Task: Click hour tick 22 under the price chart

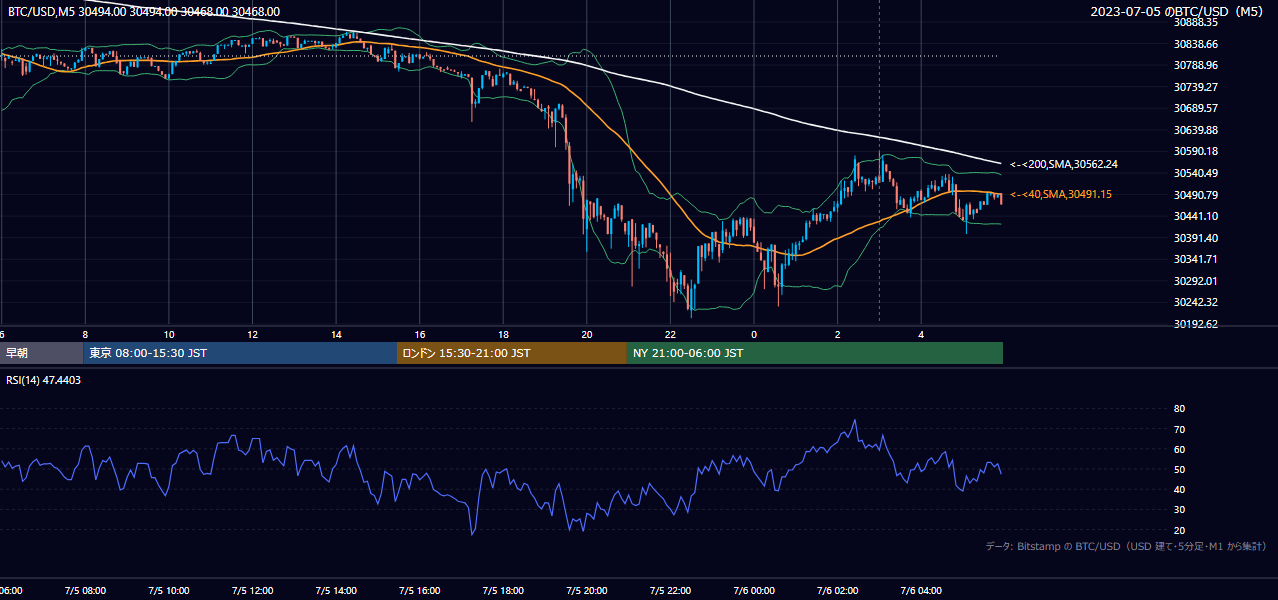Action: coord(671,334)
